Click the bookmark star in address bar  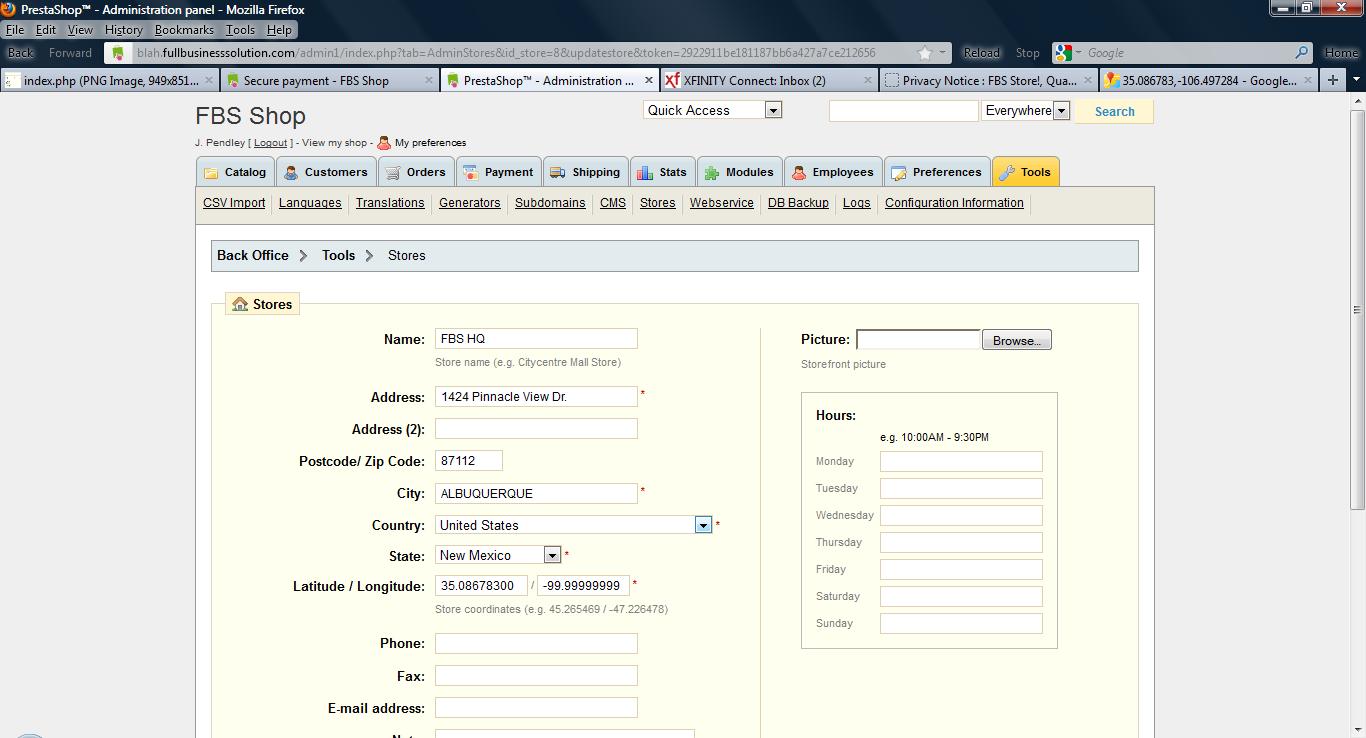[925, 53]
